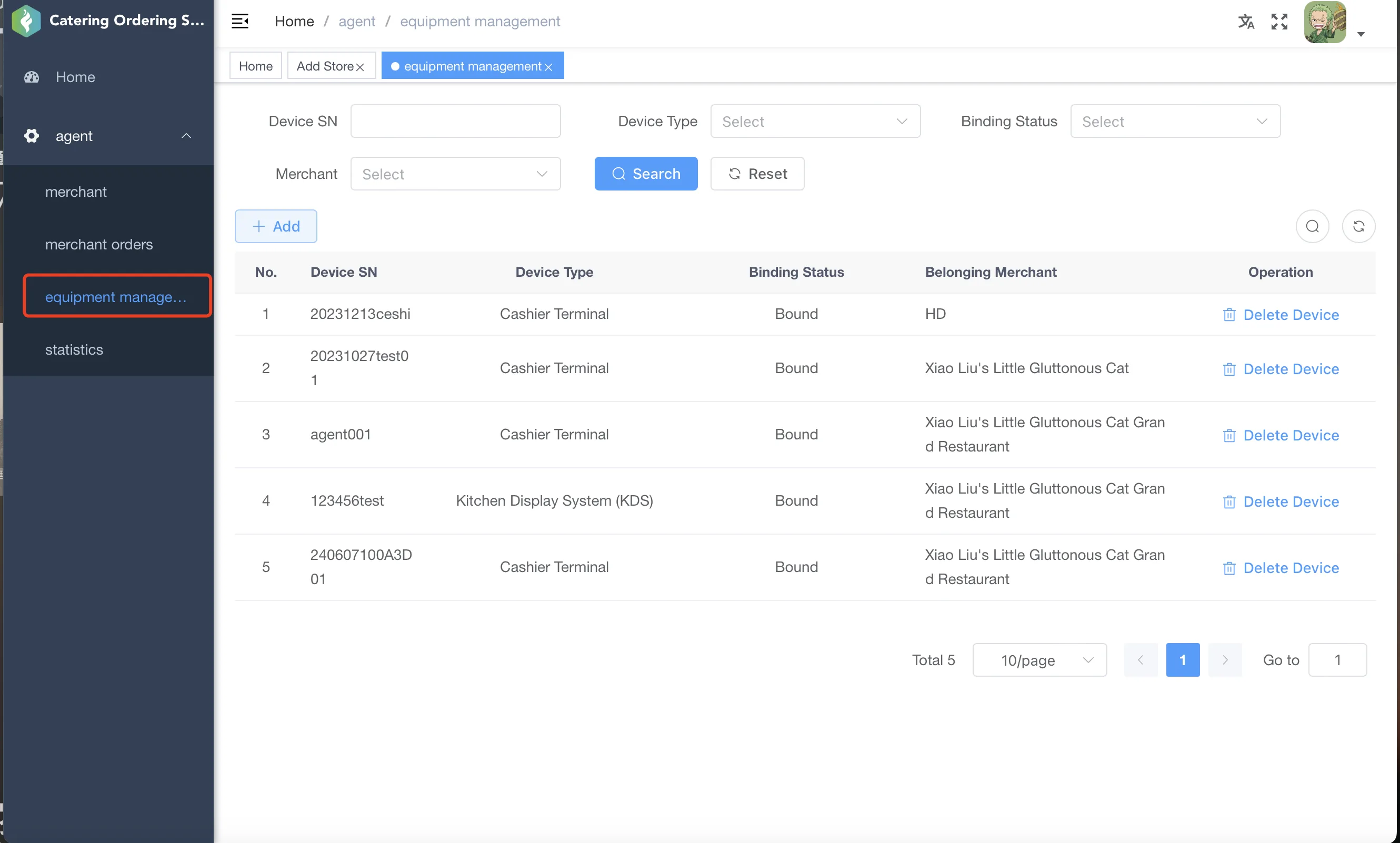Click the agent gear icon in sidebar
The height and width of the screenshot is (843, 1400).
pyautogui.click(x=32, y=136)
